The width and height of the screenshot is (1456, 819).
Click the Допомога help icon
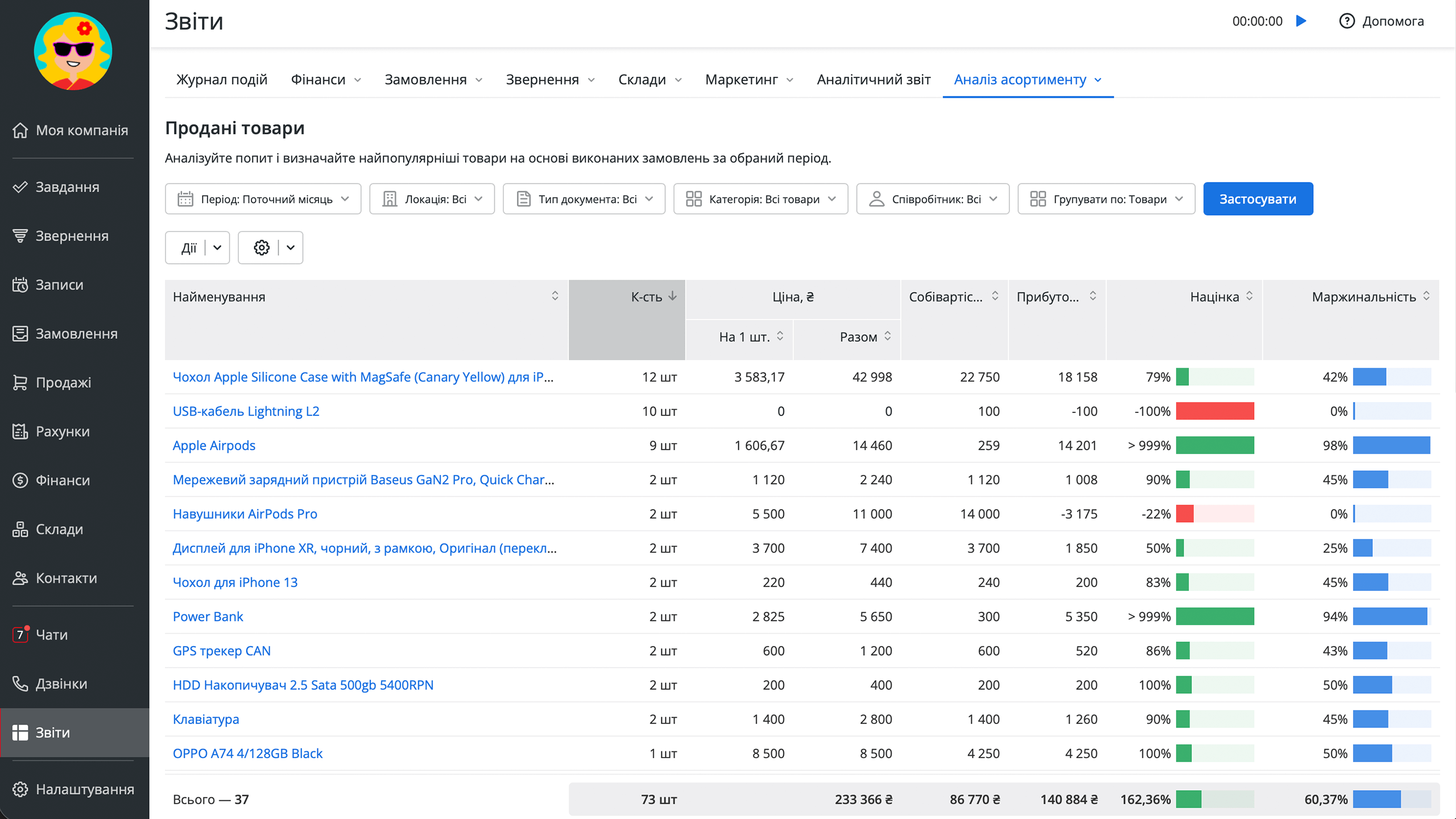click(x=1346, y=21)
